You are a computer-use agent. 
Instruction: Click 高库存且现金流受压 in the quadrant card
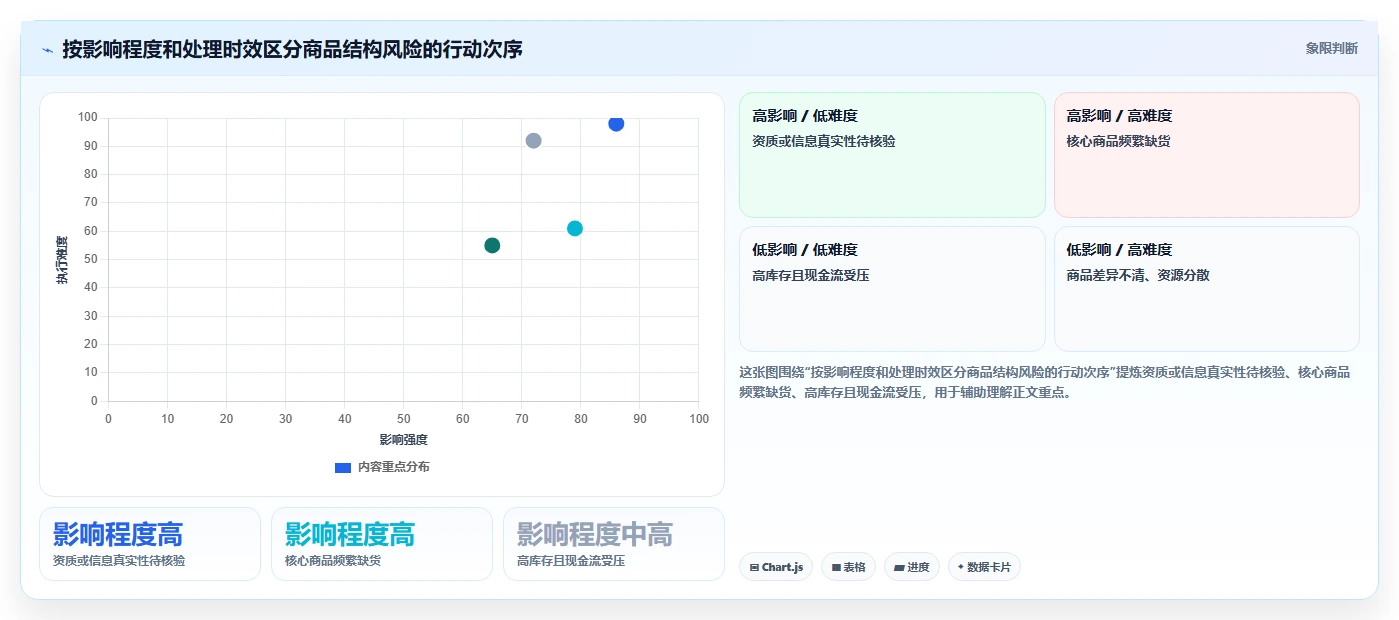811,275
